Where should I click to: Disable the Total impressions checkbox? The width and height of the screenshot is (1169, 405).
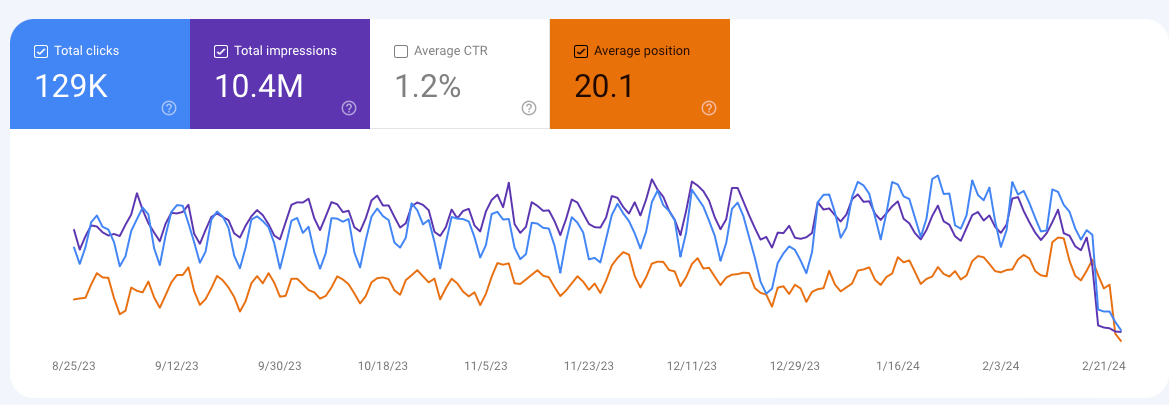221,51
